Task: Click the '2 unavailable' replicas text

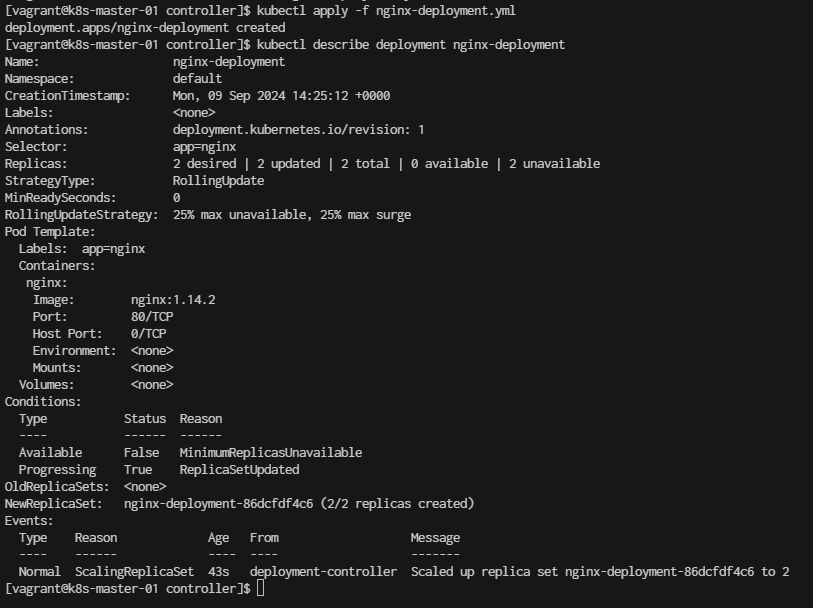Action: 554,164
